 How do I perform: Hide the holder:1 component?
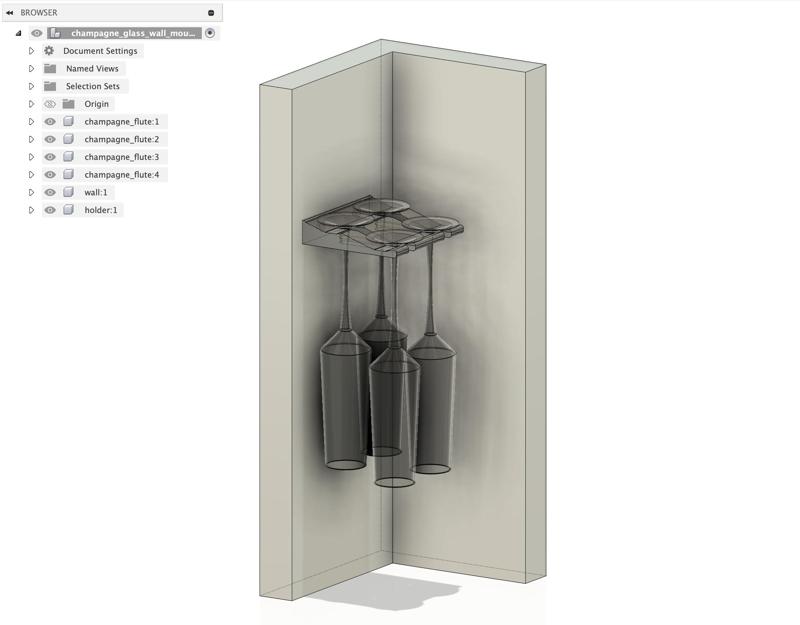click(x=49, y=210)
